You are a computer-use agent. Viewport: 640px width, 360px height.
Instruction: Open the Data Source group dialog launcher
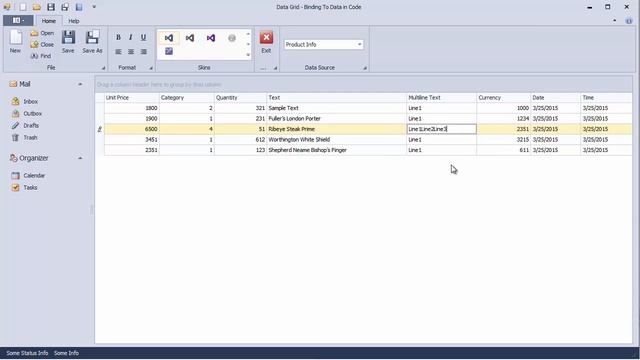tap(365, 68)
